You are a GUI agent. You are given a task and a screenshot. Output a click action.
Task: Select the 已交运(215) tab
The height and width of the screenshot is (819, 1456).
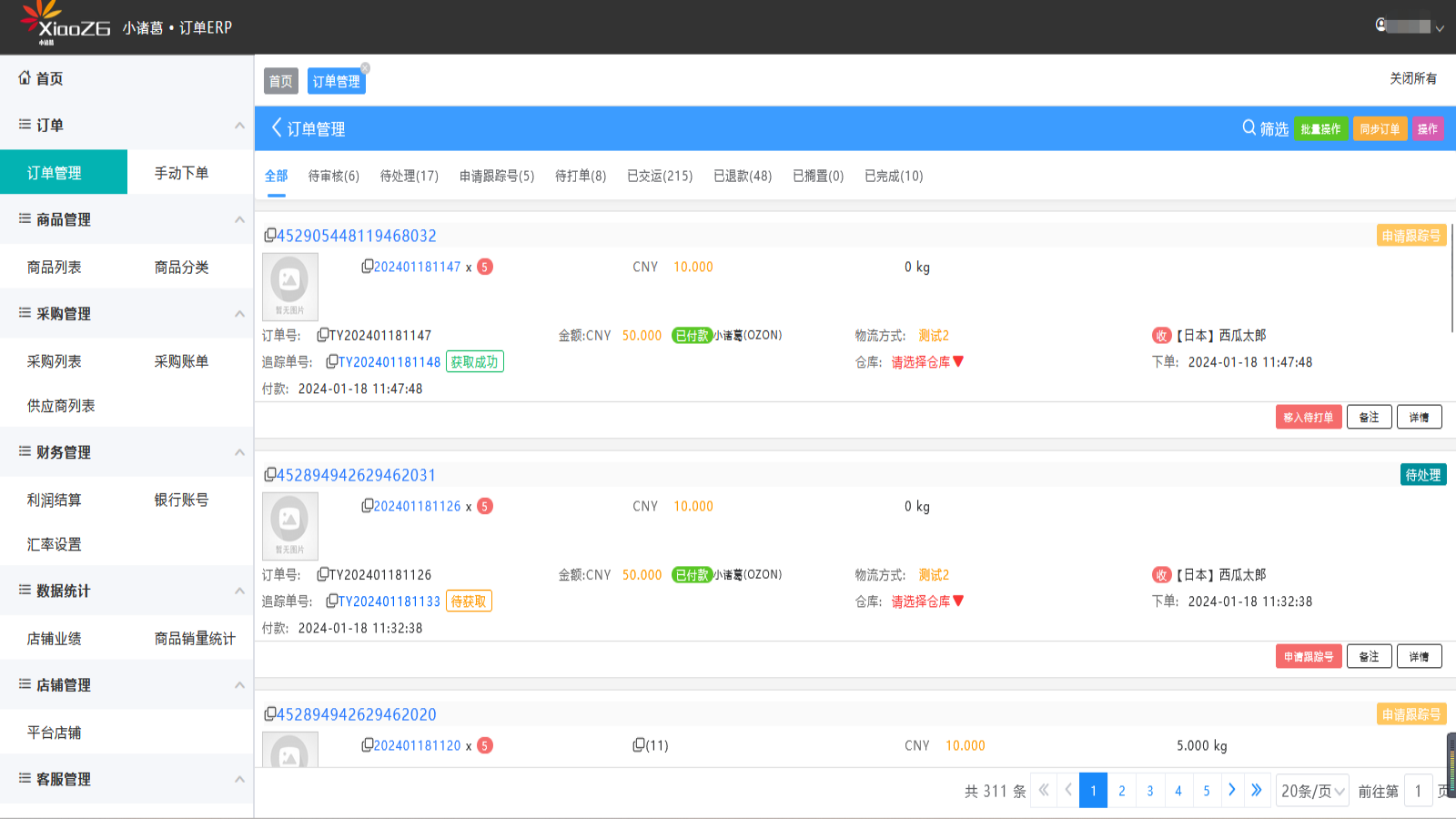660,176
